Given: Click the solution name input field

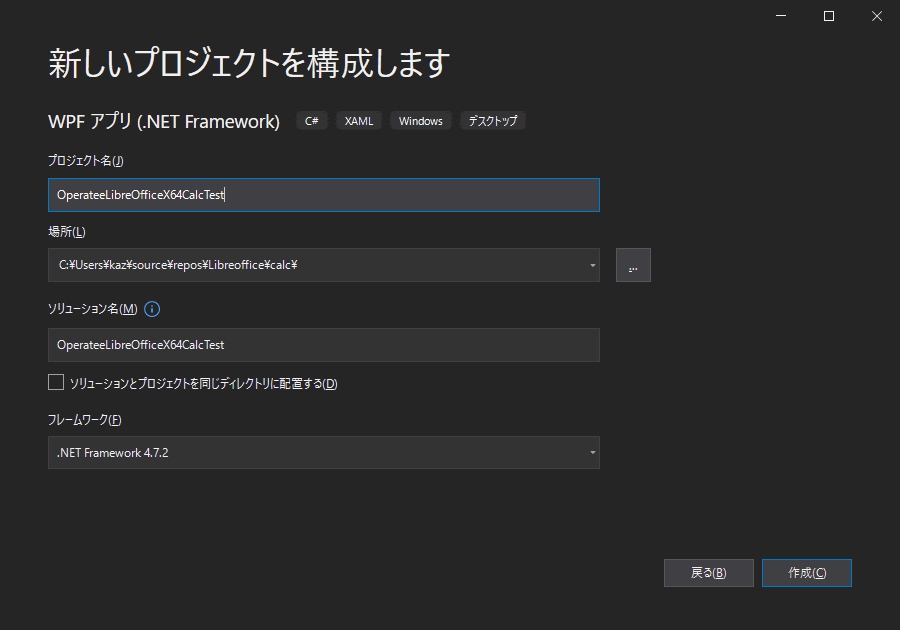Looking at the screenshot, I should pos(324,345).
